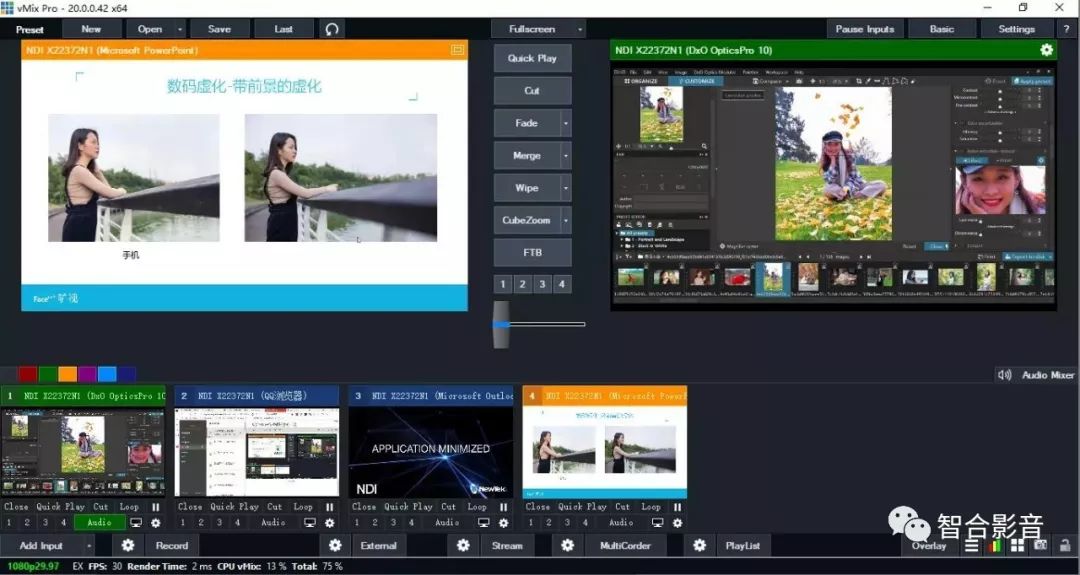Open the Add Input dropdown arrow
The width and height of the screenshot is (1080, 575).
[x=89, y=545]
